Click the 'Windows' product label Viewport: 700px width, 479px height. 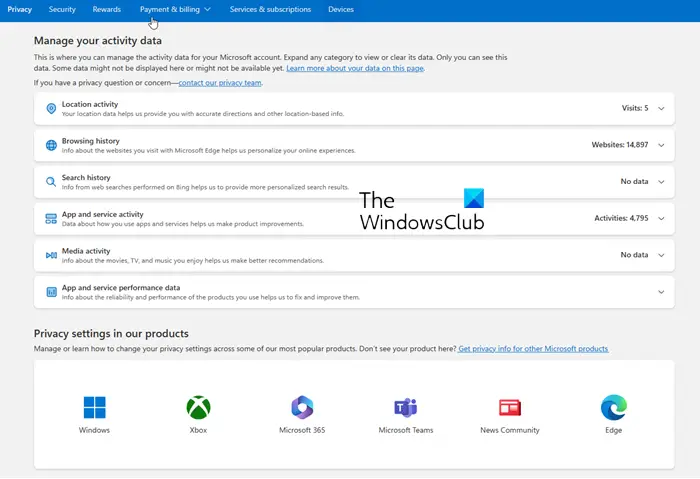(94, 430)
